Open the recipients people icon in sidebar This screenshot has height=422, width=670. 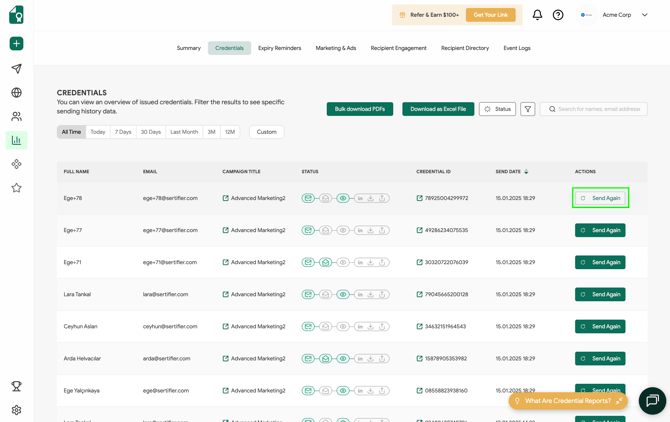point(16,117)
